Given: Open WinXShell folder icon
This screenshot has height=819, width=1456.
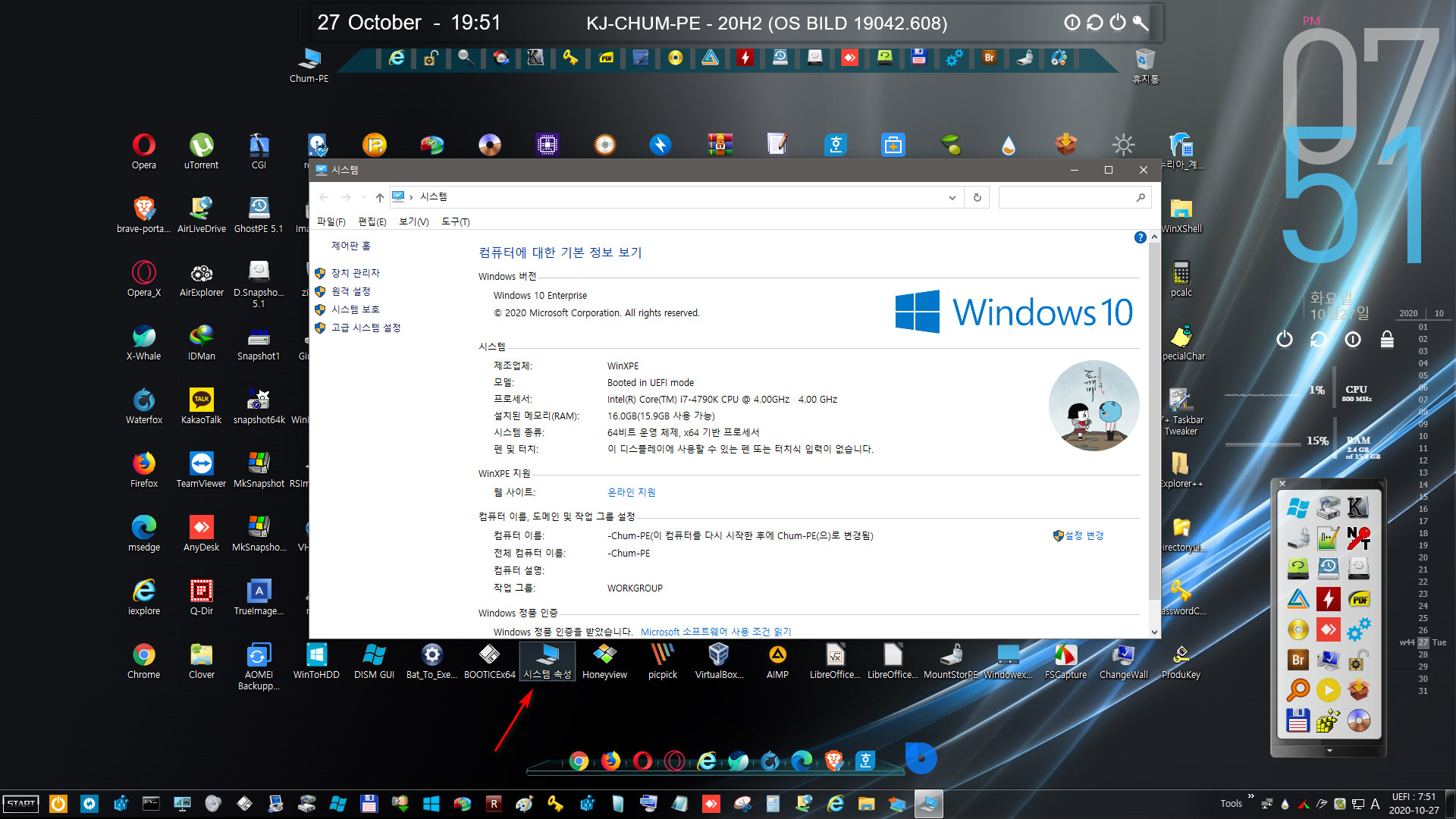Looking at the screenshot, I should (1181, 215).
